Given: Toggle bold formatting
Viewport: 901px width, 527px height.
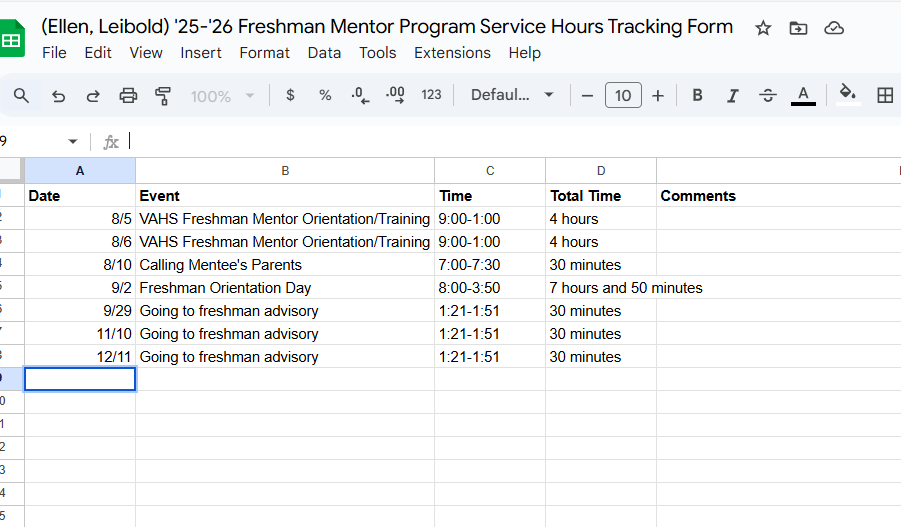Looking at the screenshot, I should pos(697,96).
